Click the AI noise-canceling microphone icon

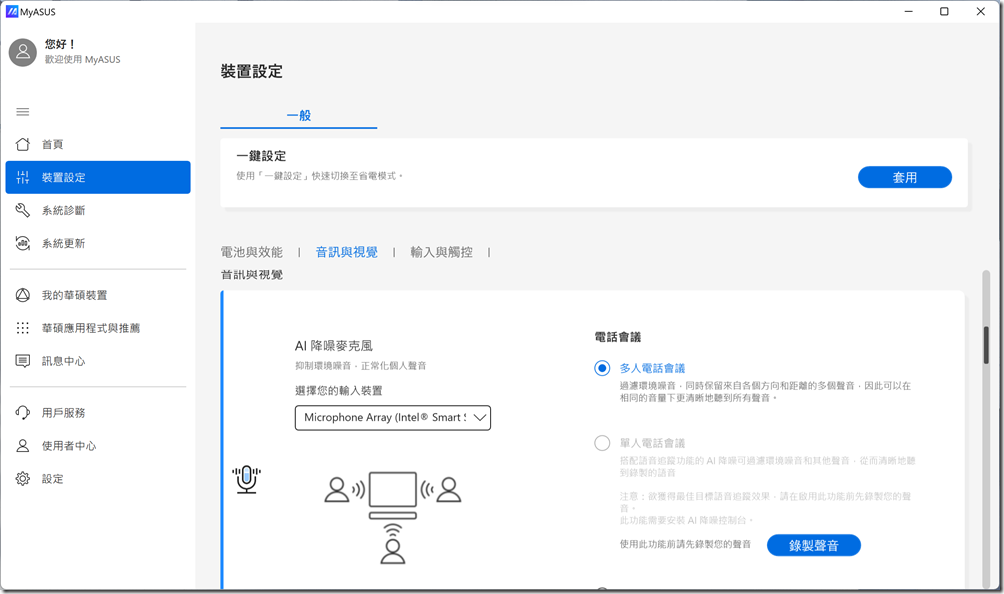[246, 479]
